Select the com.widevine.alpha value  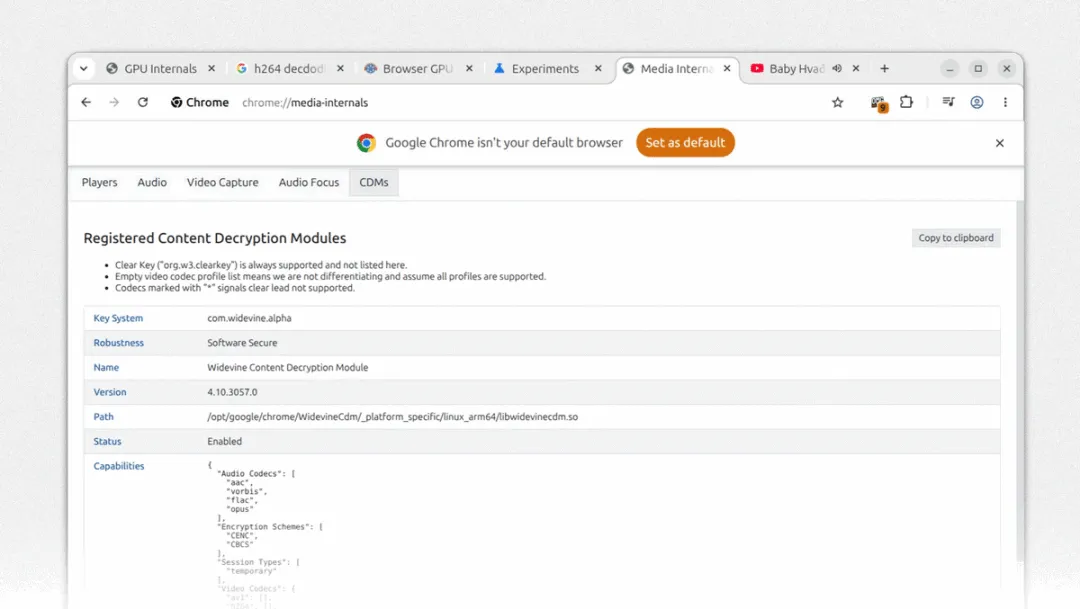(249, 318)
